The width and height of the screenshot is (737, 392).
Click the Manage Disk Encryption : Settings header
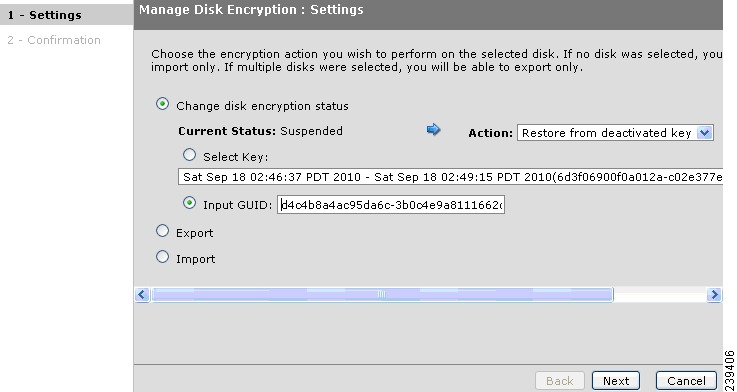[x=251, y=9]
